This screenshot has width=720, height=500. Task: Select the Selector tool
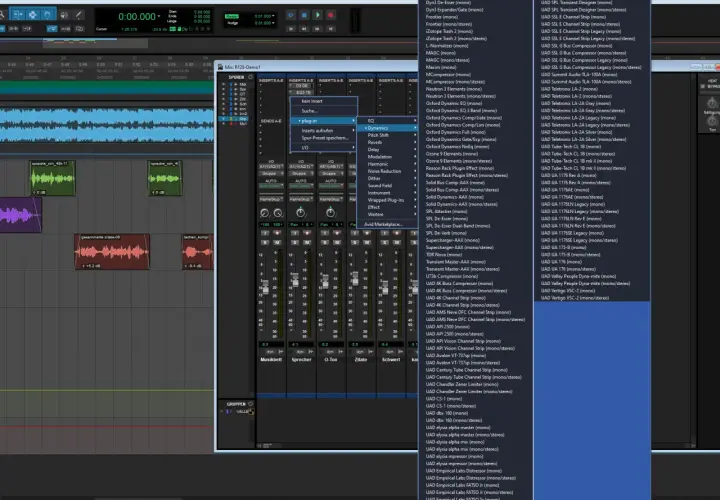tap(33, 15)
